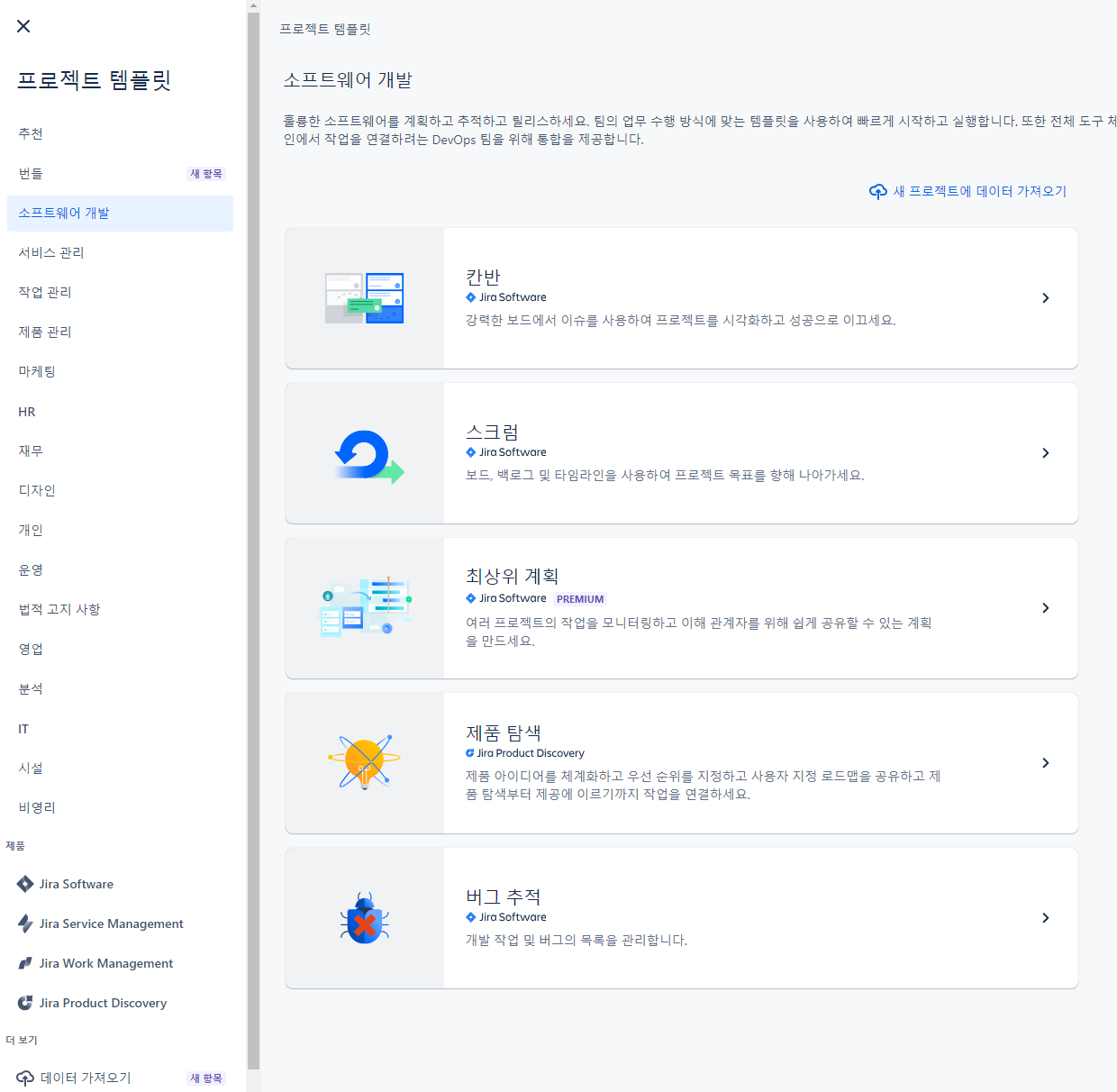Select the HR category
Viewport: 1117px width, 1092px height.
(x=120, y=412)
